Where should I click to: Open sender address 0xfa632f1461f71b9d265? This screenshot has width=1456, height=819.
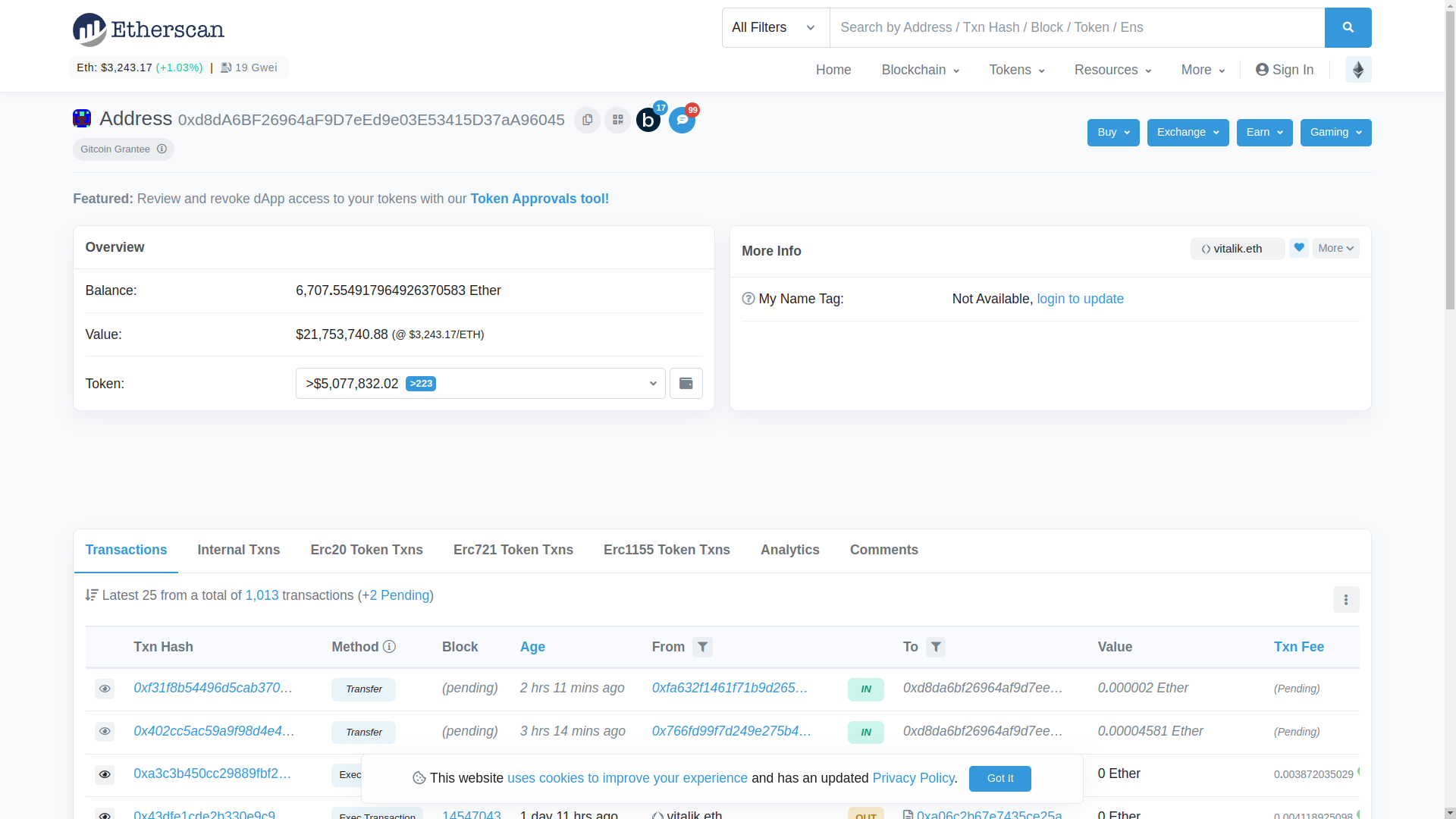(730, 688)
